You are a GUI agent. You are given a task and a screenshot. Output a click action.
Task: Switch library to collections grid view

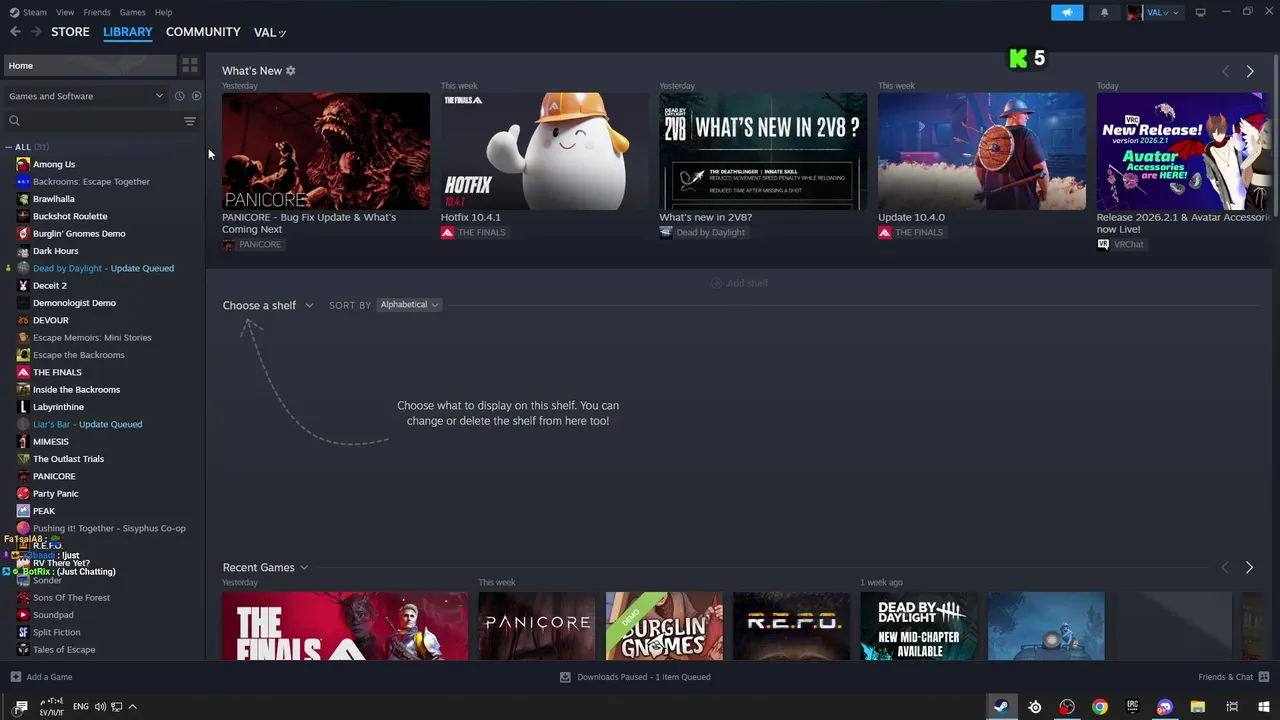190,65
